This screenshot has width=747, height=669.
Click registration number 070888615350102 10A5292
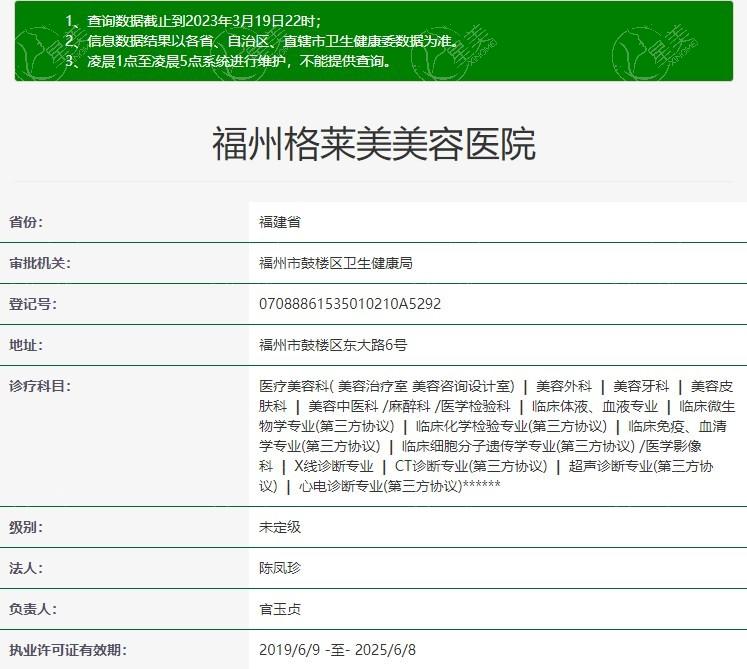pos(350,304)
